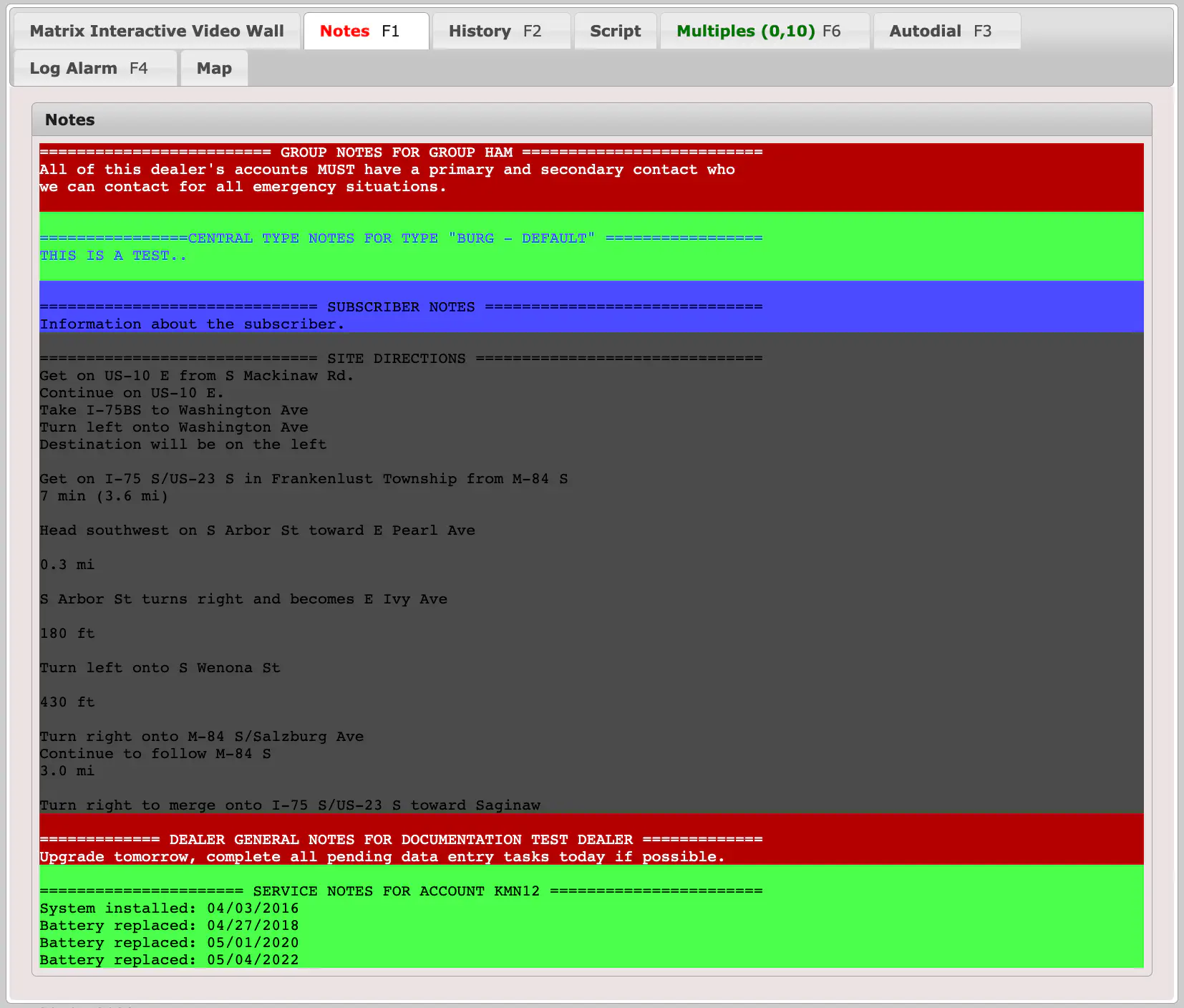Click 'Head southwest on S Arbor St' line
The width and height of the screenshot is (1184, 1008).
pyautogui.click(x=257, y=530)
